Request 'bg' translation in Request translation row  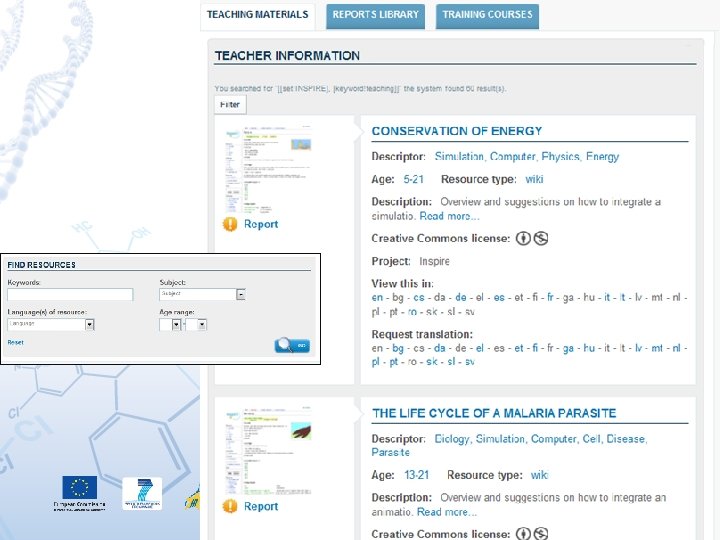click(398, 348)
